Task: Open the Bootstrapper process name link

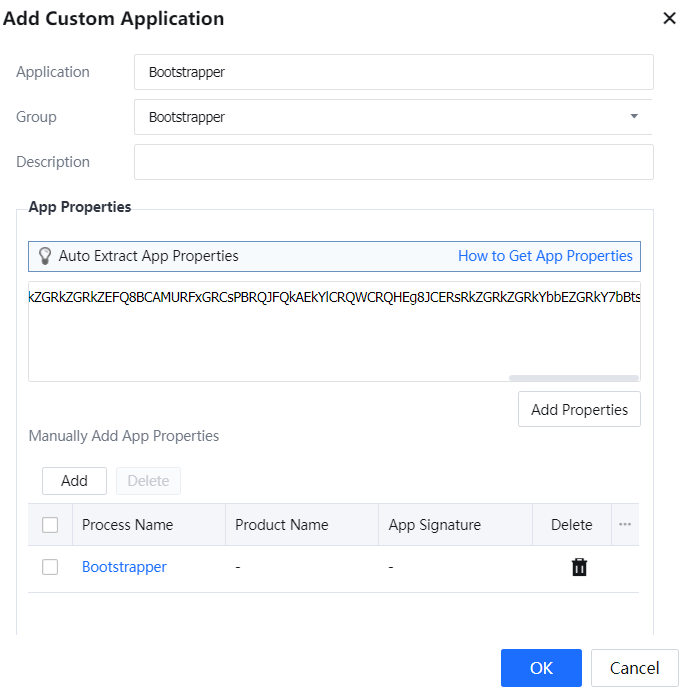Action: pyautogui.click(x=124, y=567)
